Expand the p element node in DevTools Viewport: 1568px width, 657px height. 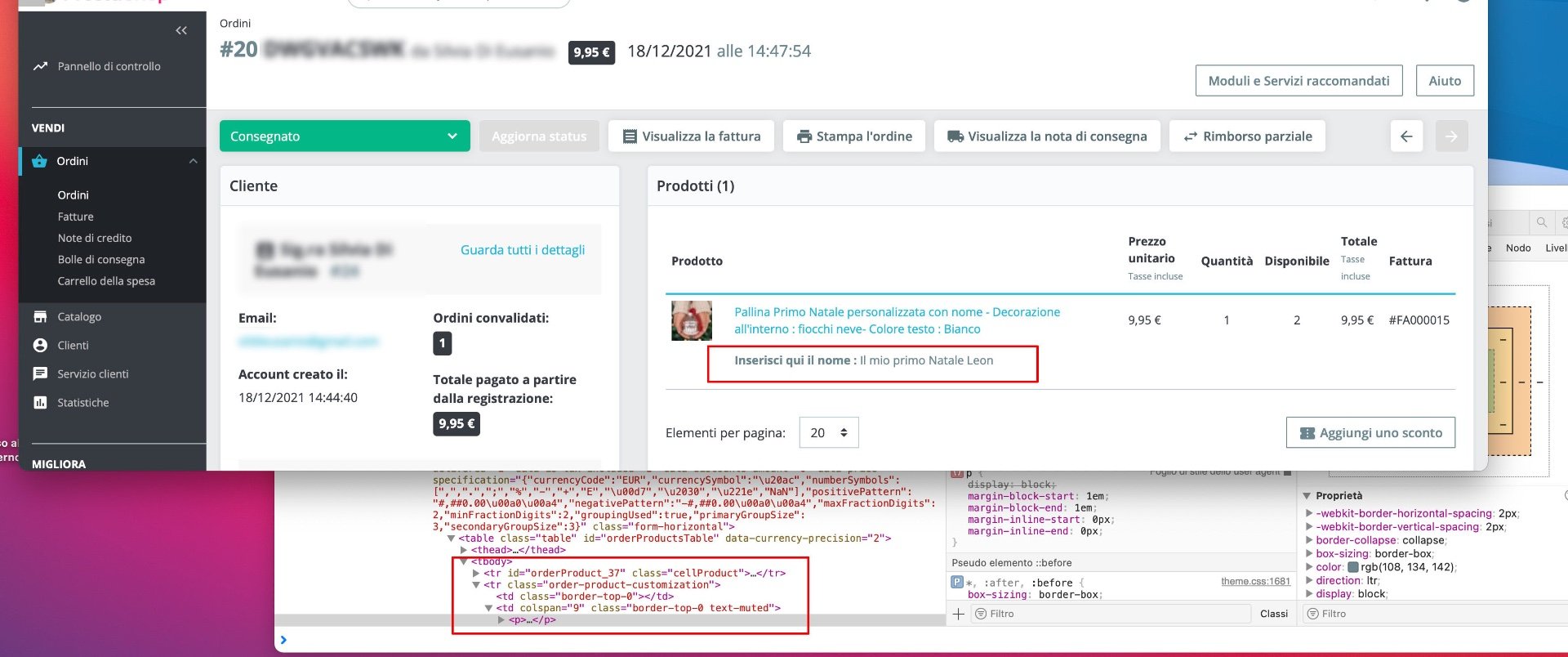[501, 619]
